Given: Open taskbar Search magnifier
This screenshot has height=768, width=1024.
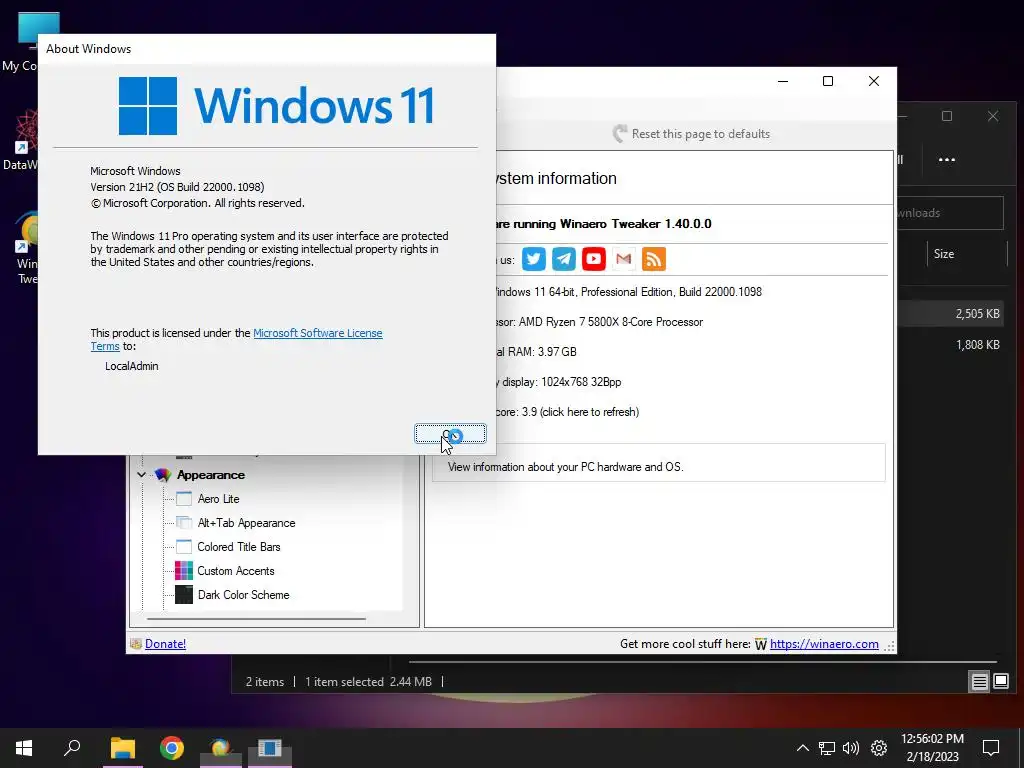Looking at the screenshot, I should 72,748.
